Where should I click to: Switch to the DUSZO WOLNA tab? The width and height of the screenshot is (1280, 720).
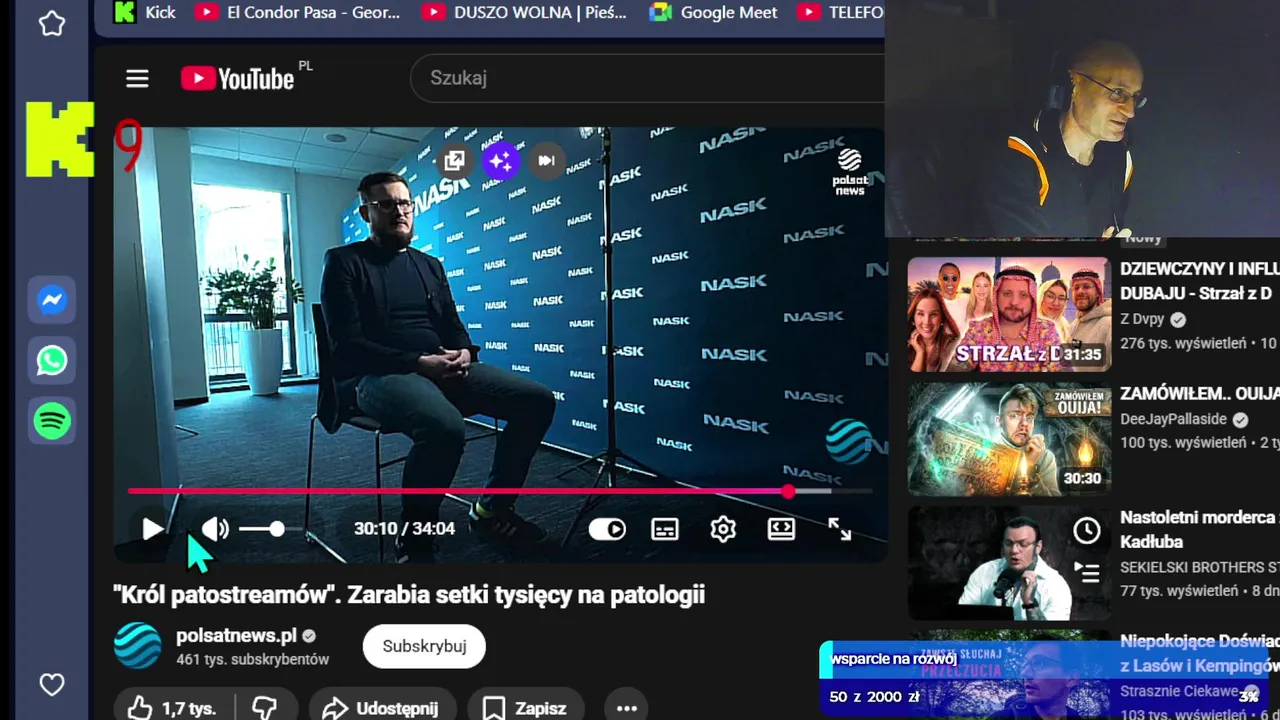tap(525, 12)
